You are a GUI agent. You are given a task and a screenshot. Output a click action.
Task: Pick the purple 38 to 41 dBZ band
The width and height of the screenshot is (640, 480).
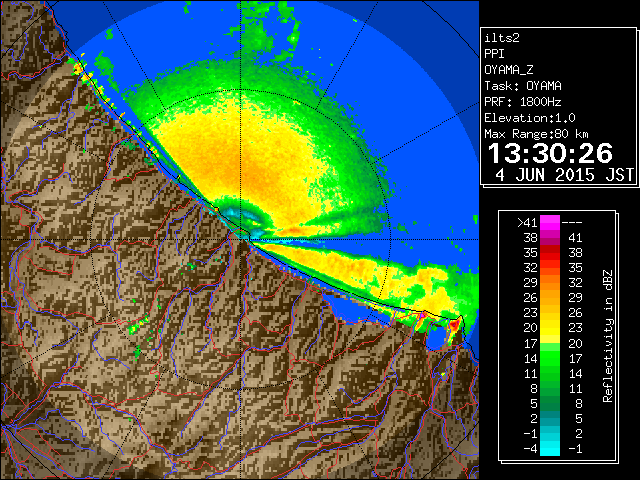[550, 238]
